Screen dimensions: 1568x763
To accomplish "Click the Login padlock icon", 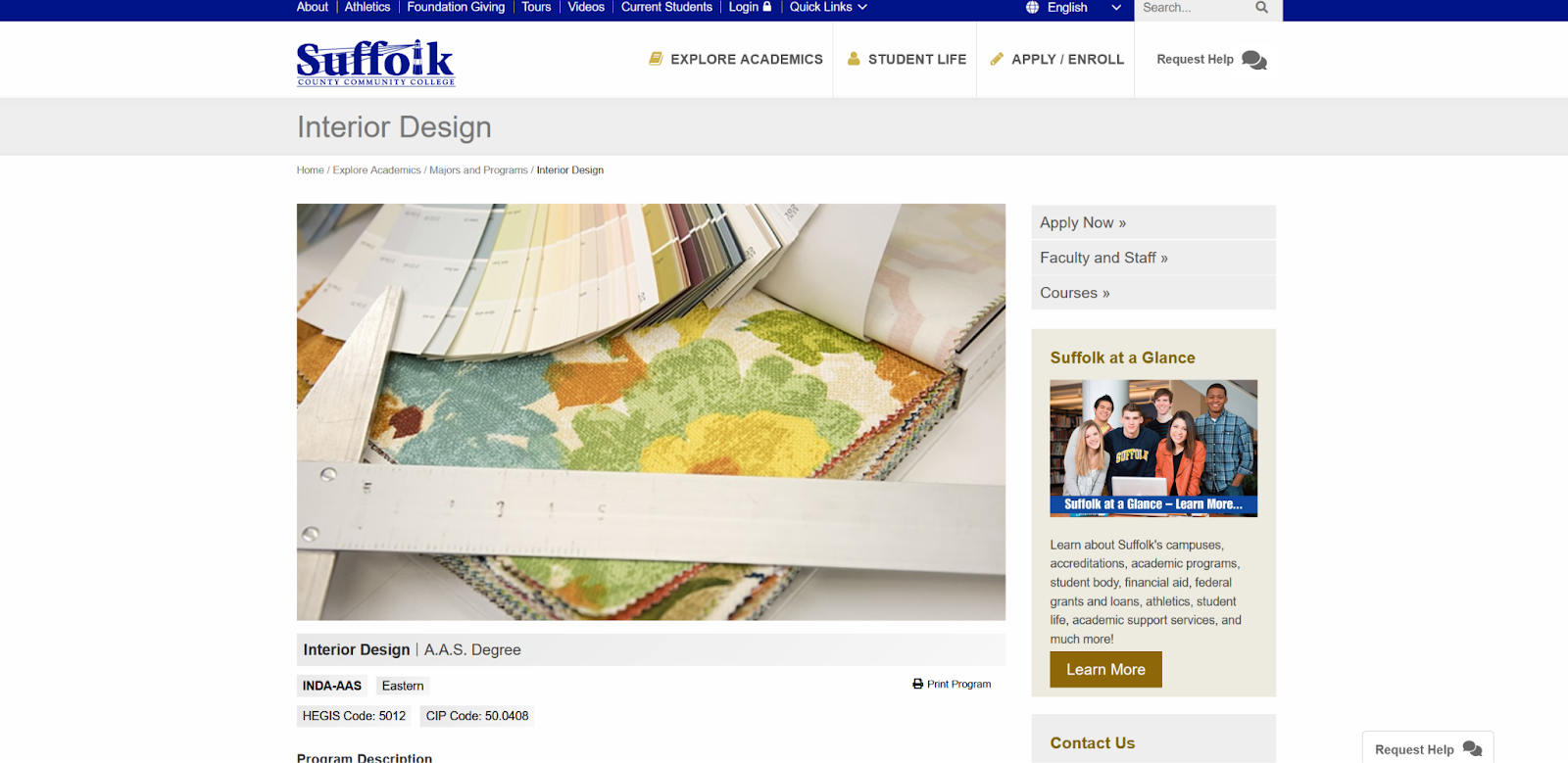I will 767,7.
